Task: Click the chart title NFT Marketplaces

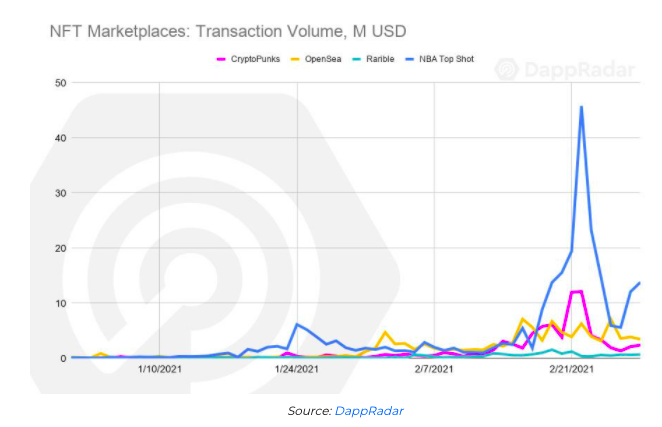Action: [228, 32]
